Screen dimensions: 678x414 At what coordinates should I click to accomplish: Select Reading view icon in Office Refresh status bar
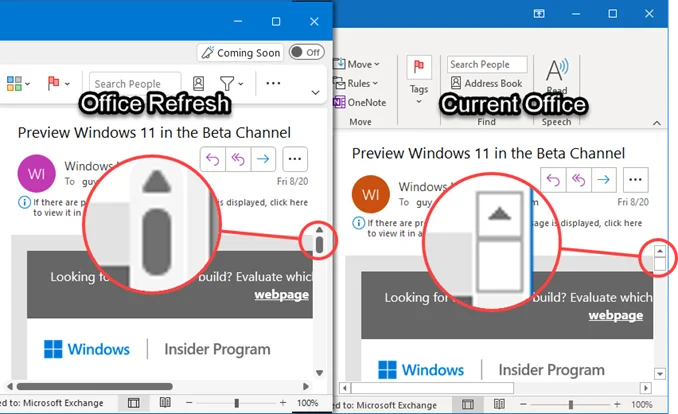[165, 403]
